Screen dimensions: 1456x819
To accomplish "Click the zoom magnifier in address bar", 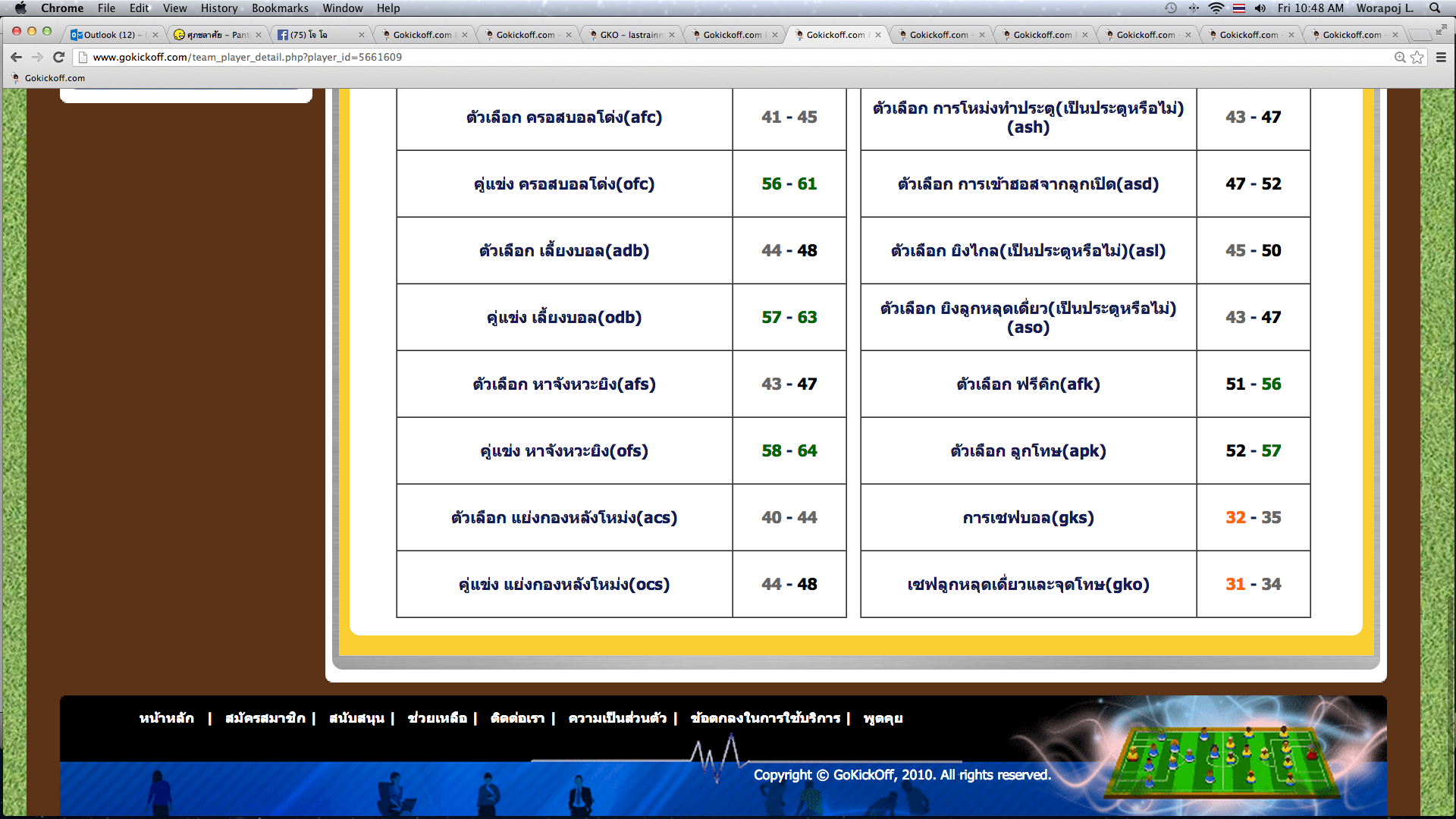I will [x=1400, y=57].
